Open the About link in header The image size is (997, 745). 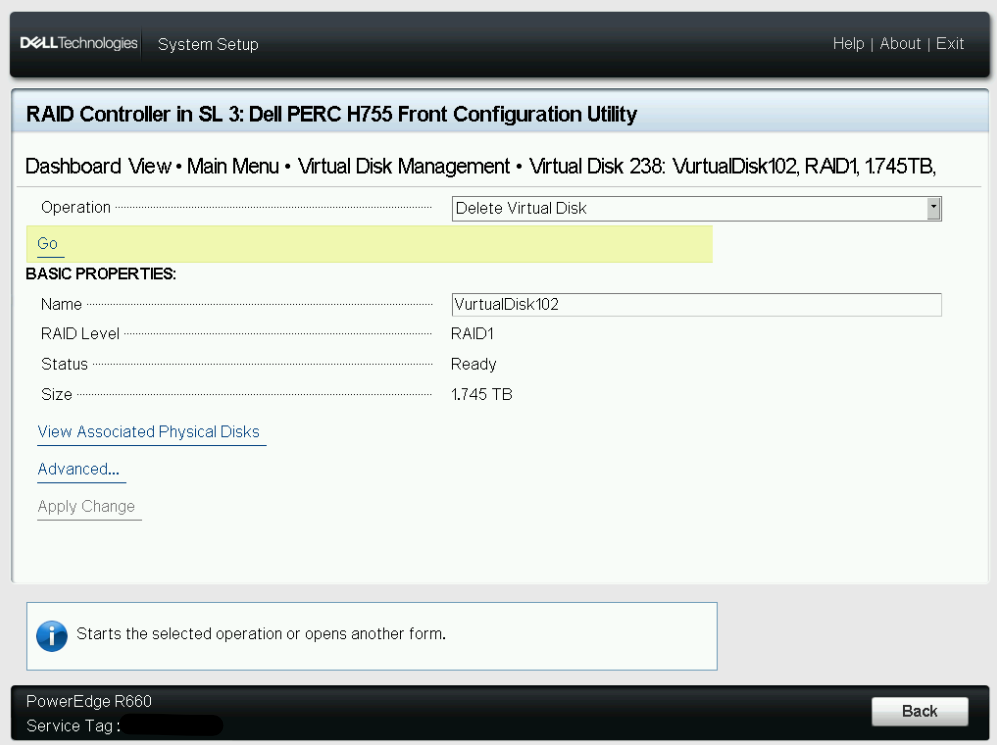coord(900,43)
